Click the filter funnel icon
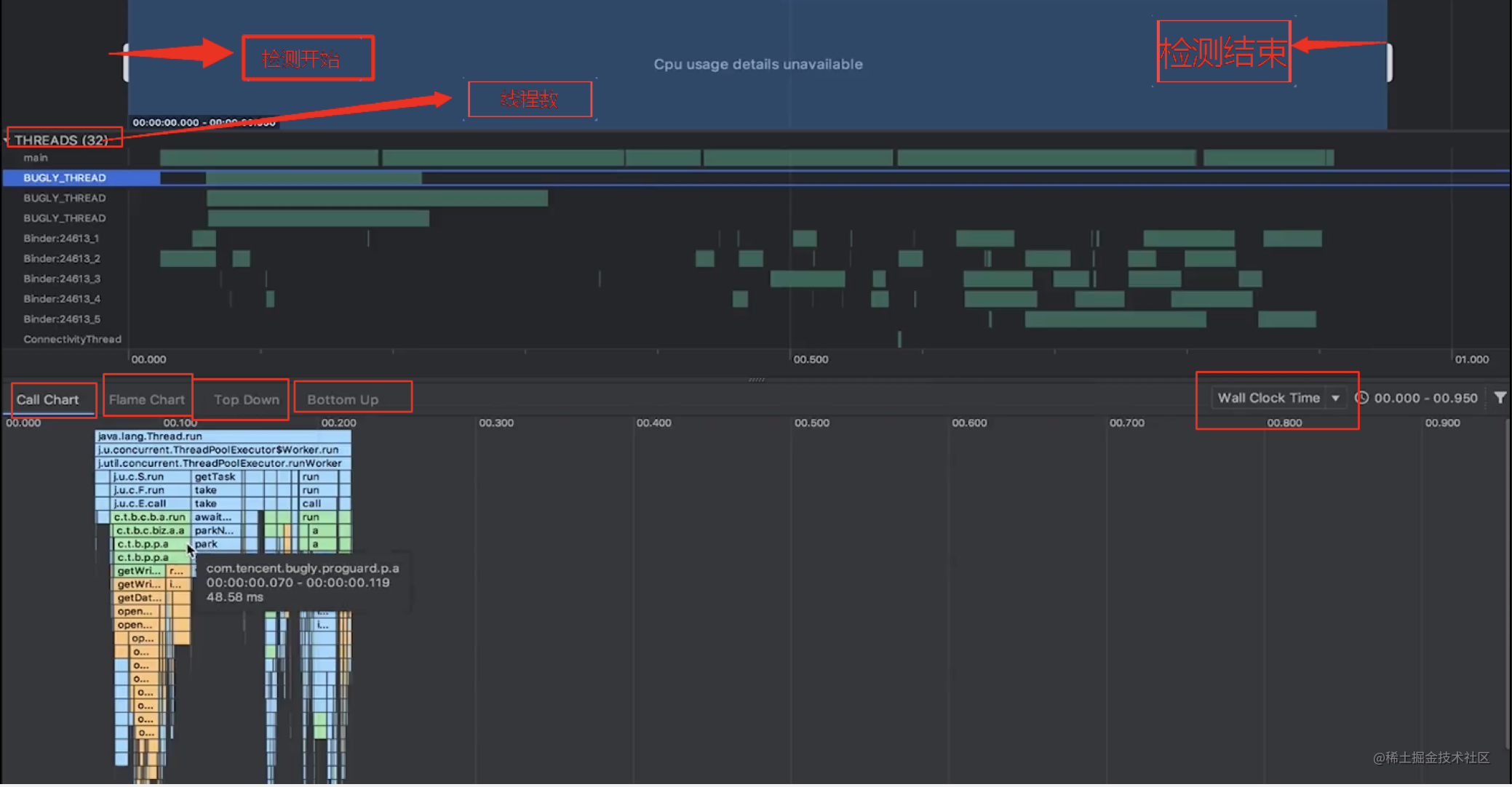Viewport: 1512px width, 787px height. point(1500,398)
